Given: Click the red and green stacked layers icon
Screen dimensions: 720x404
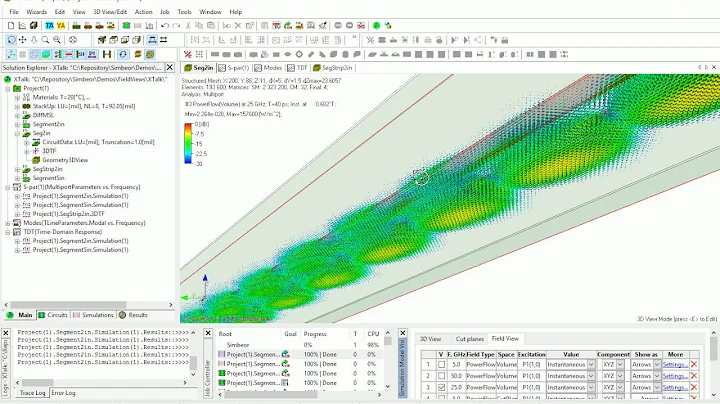Looking at the screenshot, I should click(137, 54).
